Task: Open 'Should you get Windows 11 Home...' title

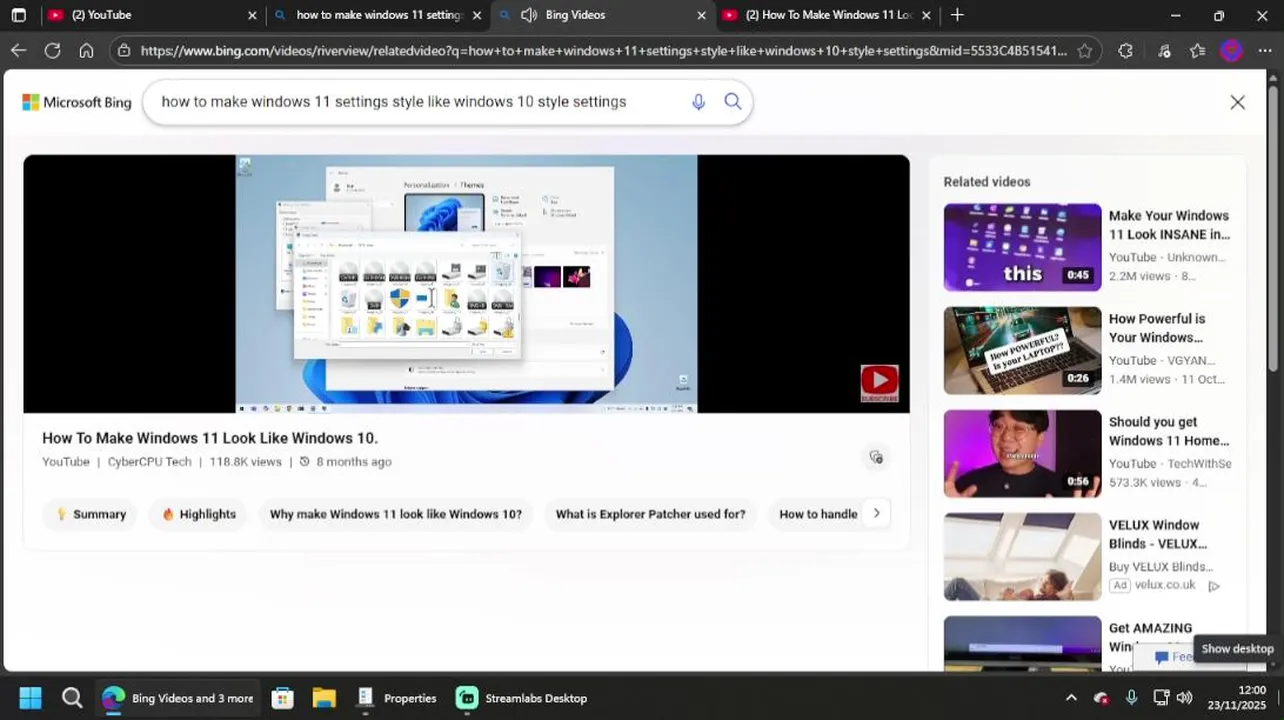Action: (1169, 431)
